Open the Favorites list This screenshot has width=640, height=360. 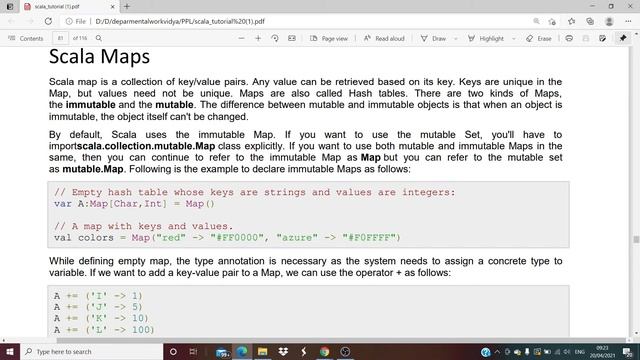(571, 21)
